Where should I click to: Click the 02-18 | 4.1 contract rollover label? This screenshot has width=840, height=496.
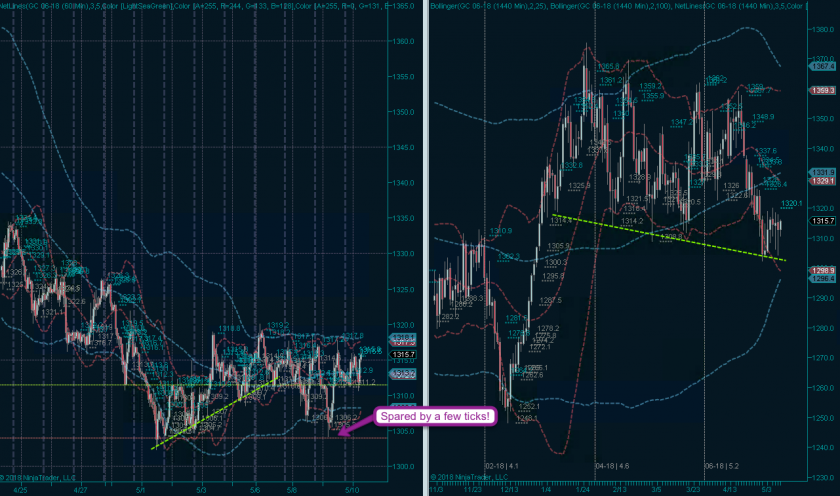pos(501,466)
